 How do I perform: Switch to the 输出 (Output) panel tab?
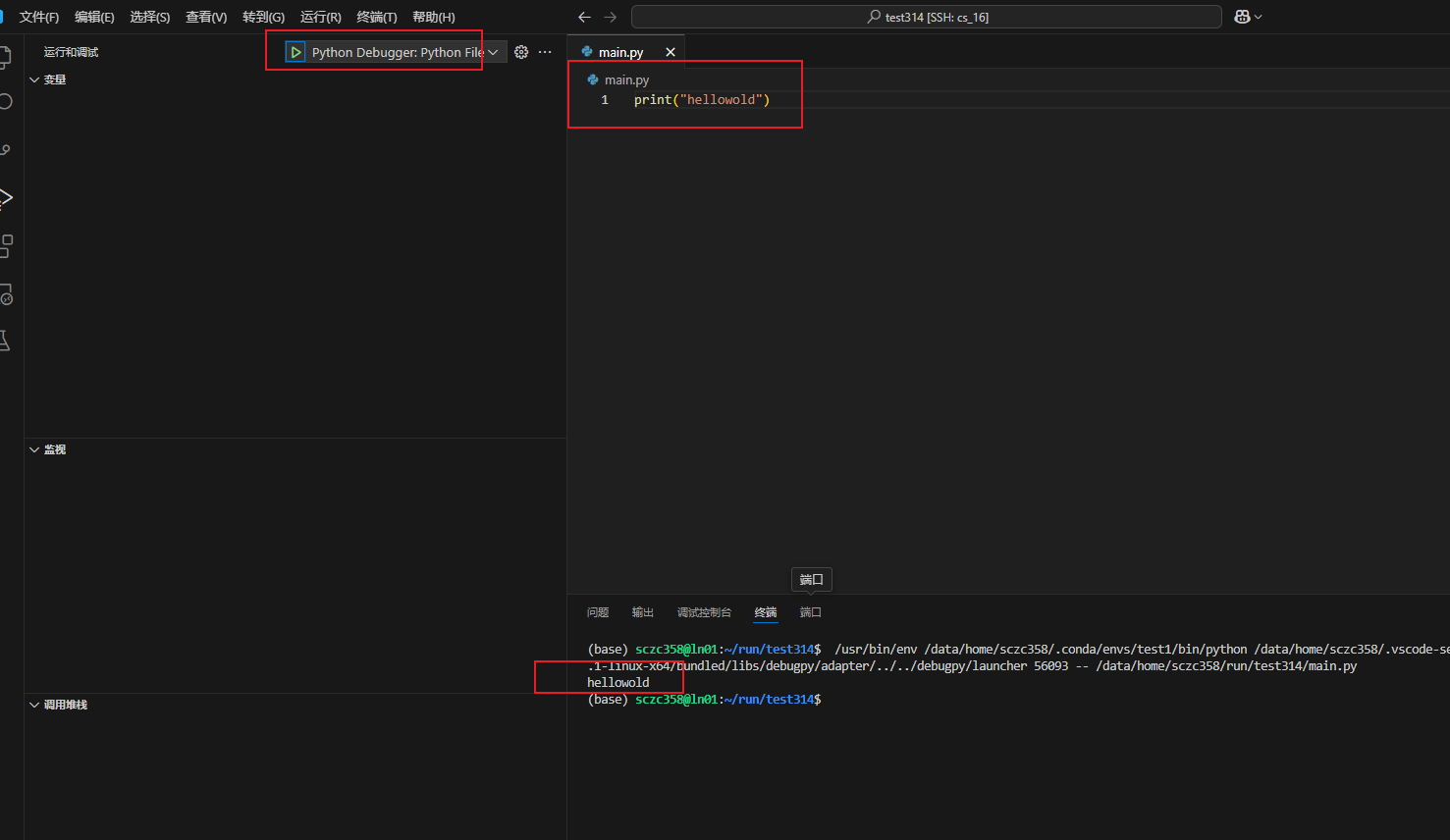(x=643, y=612)
